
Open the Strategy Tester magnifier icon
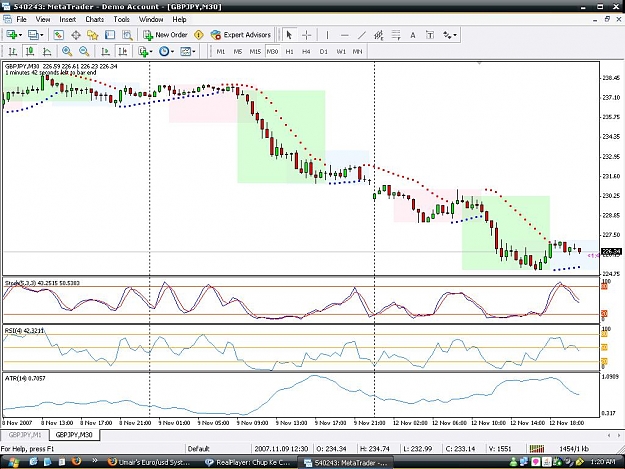(127, 35)
